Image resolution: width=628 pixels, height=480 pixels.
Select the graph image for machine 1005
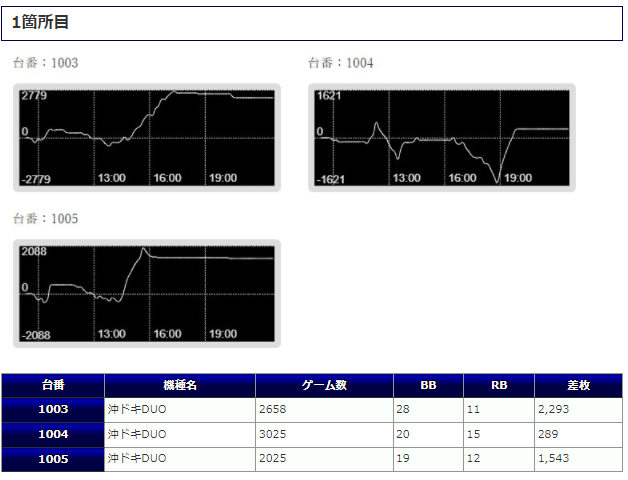click(x=147, y=293)
